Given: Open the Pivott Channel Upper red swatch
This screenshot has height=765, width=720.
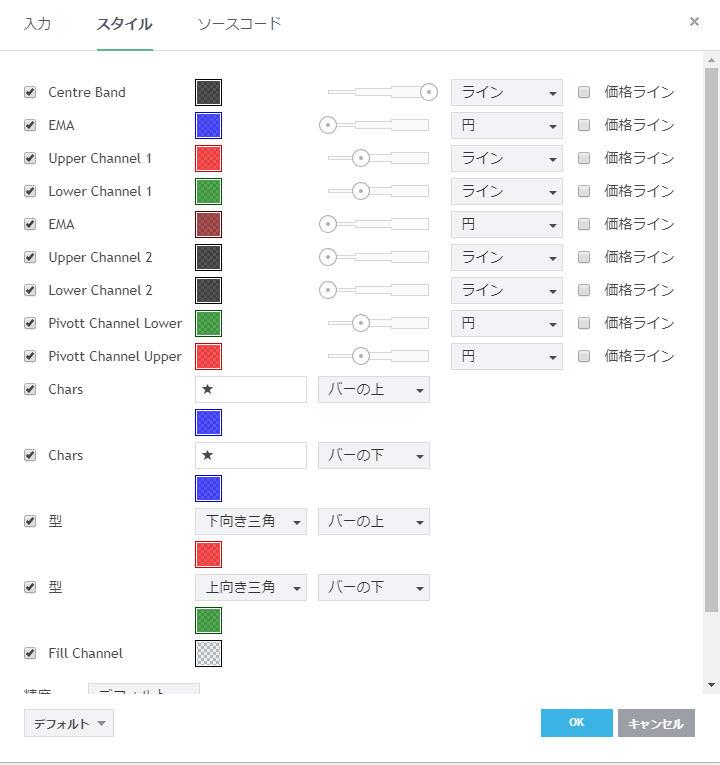Looking at the screenshot, I should 208,356.
